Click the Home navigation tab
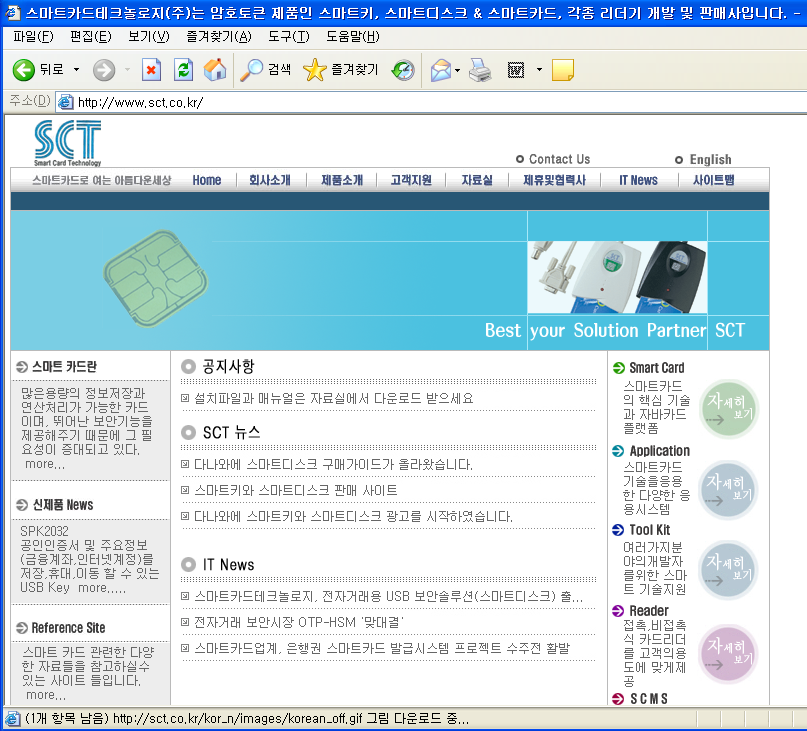This screenshot has height=731, width=807. pos(207,180)
